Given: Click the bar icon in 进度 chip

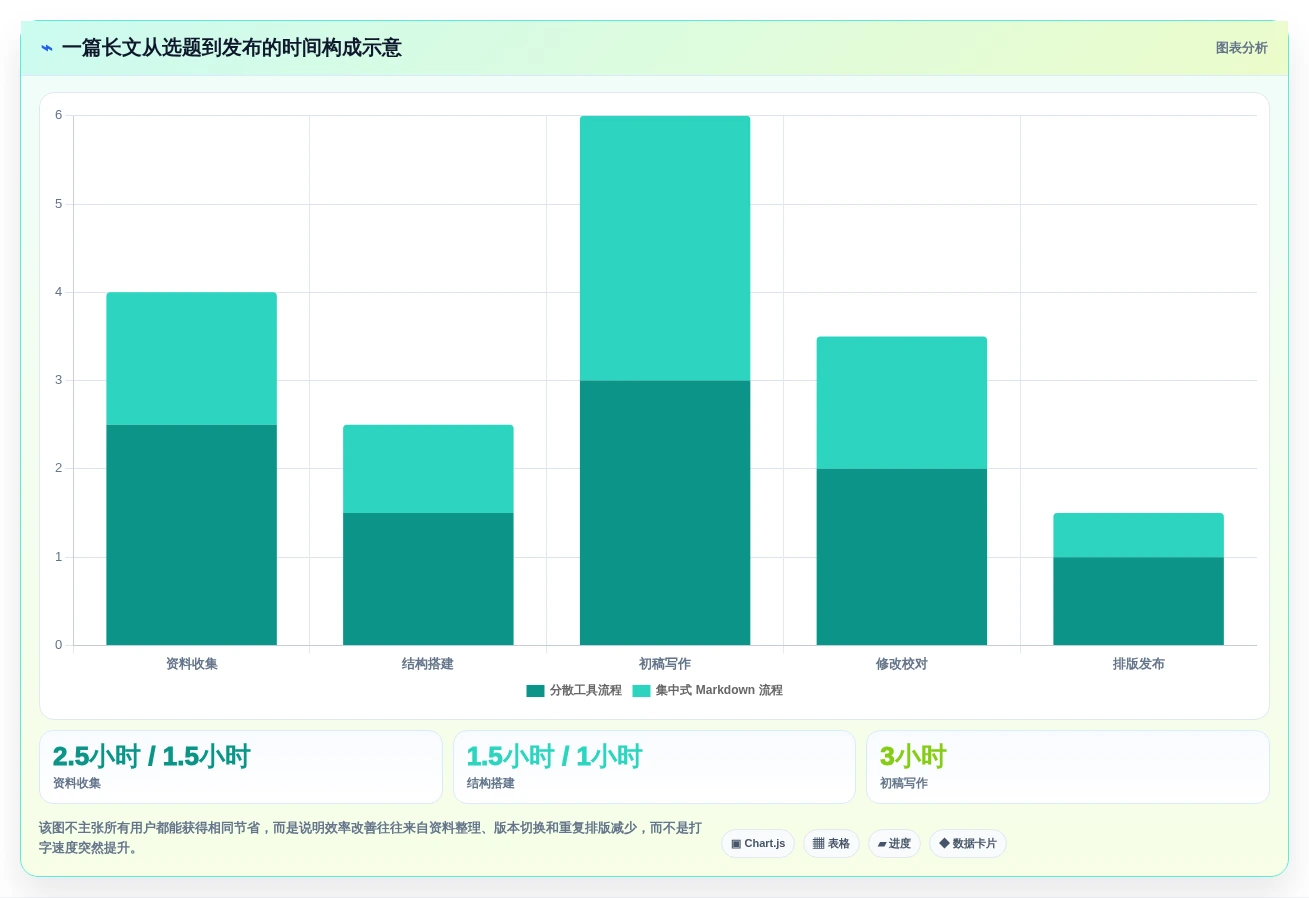Looking at the screenshot, I should pyautogui.click(x=882, y=844).
